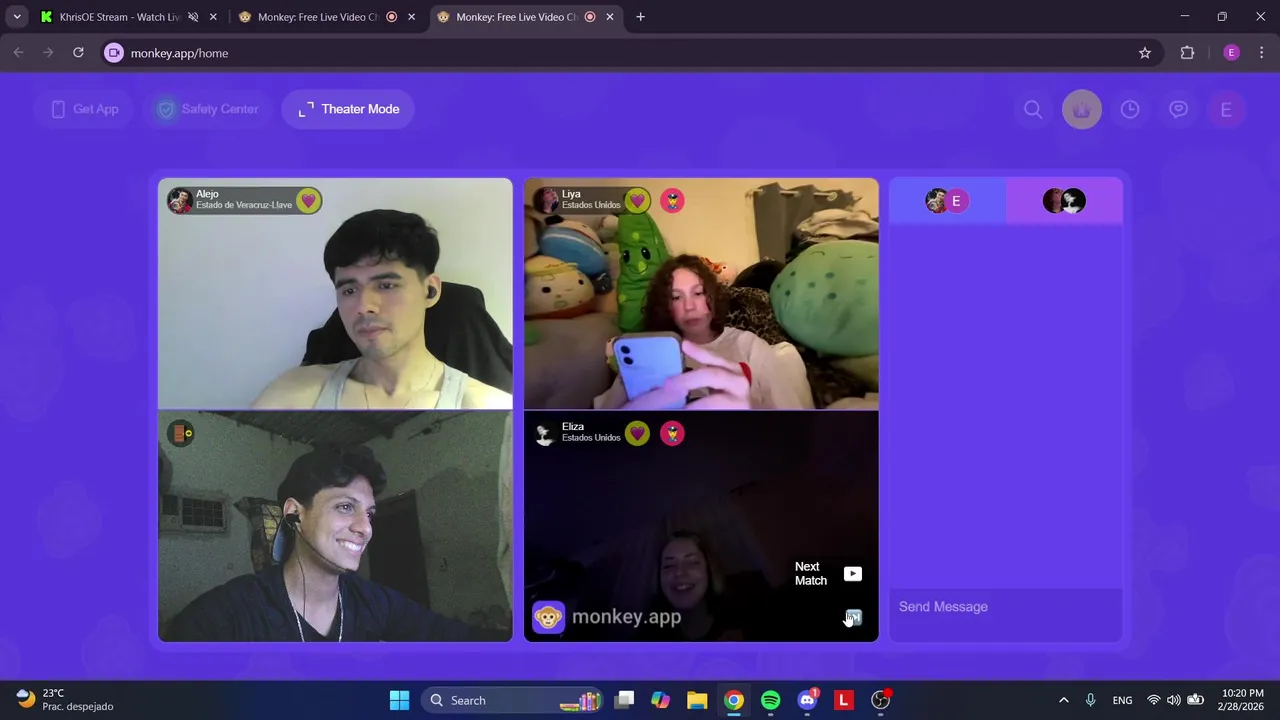Launch Copilot from the taskbar
The height and width of the screenshot is (720, 1280).
coord(660,700)
